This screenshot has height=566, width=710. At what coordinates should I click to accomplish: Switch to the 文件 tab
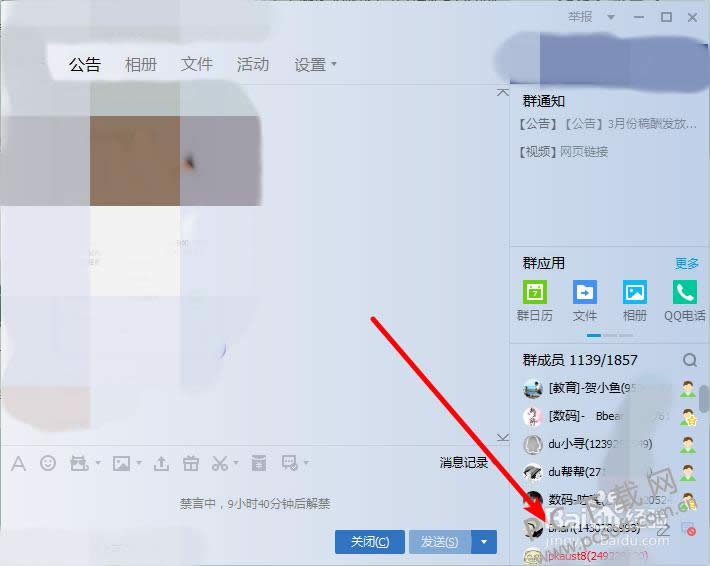coord(197,64)
